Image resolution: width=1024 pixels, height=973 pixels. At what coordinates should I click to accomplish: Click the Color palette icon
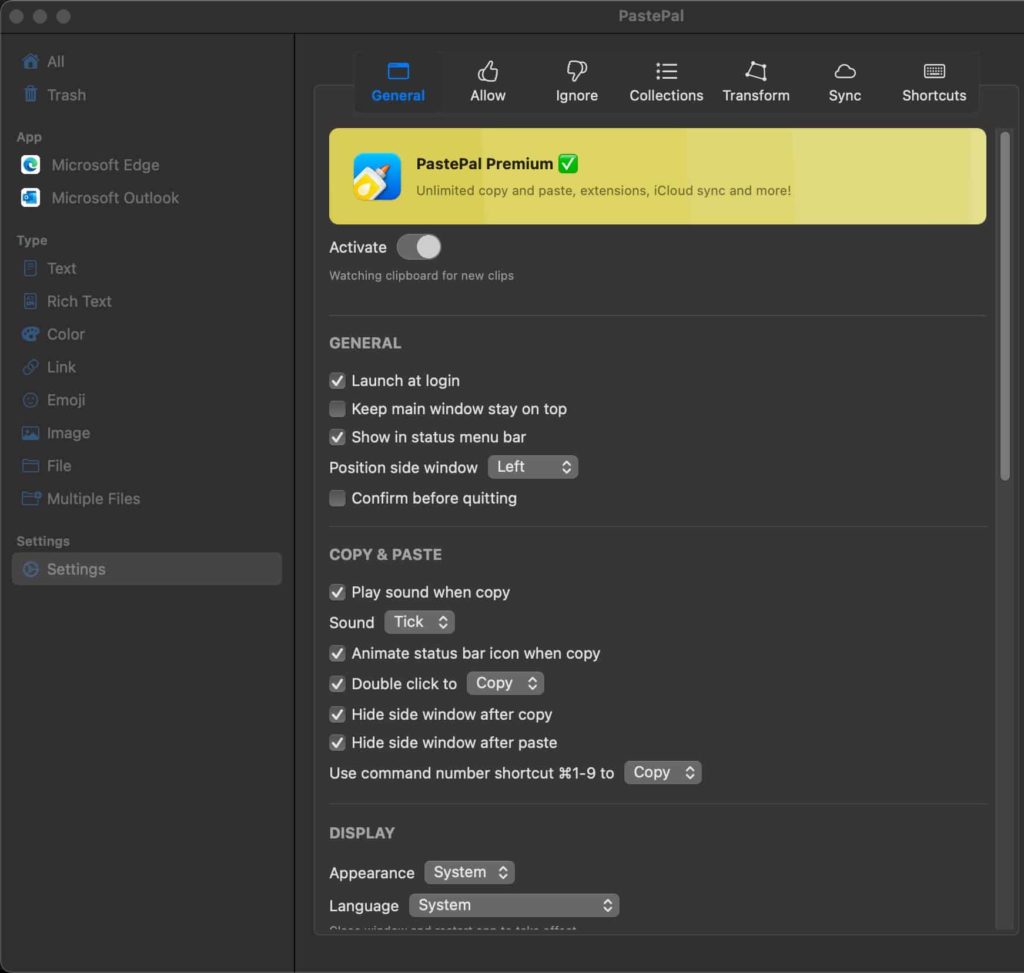coord(31,334)
